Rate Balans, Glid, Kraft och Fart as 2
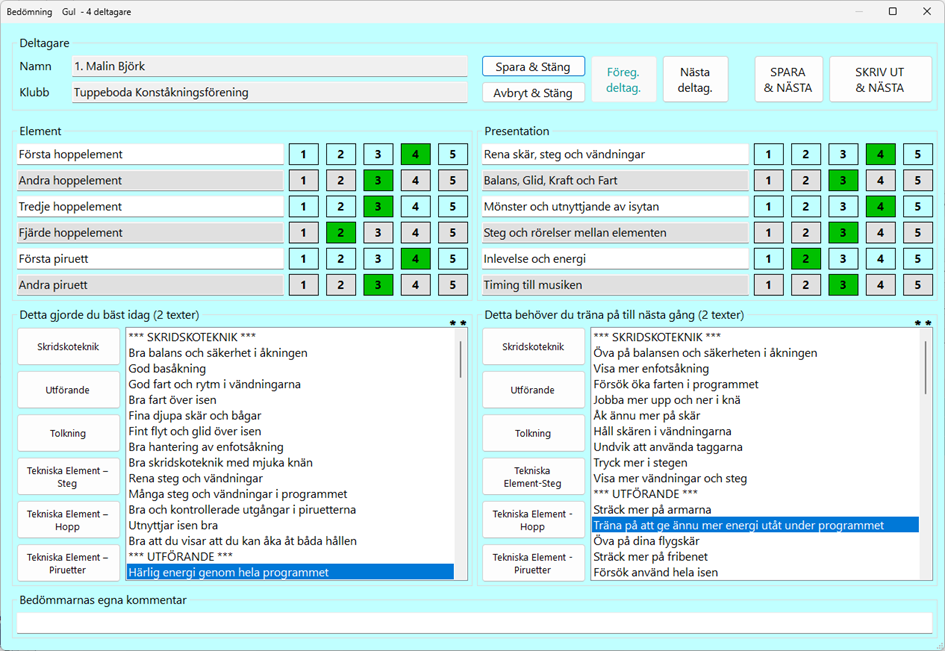945x651 pixels. tap(805, 180)
